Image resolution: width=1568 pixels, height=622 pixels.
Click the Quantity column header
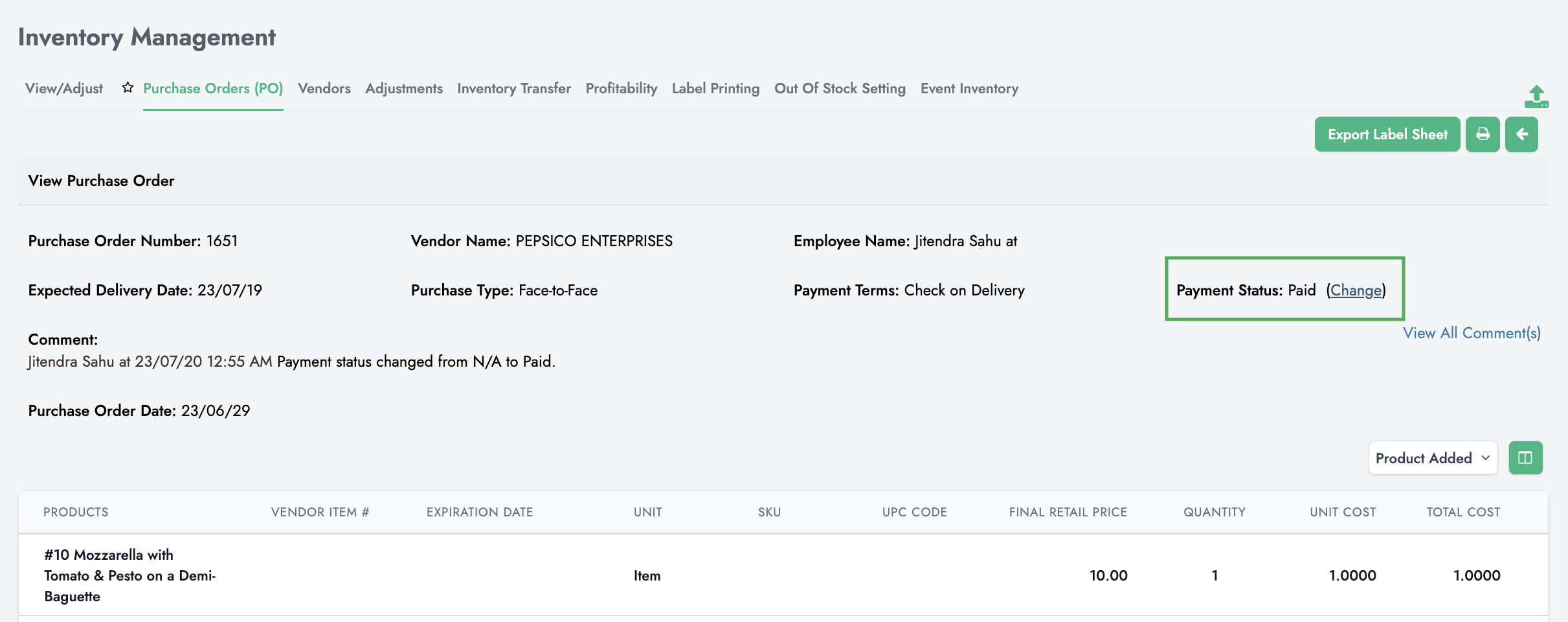[1215, 512]
